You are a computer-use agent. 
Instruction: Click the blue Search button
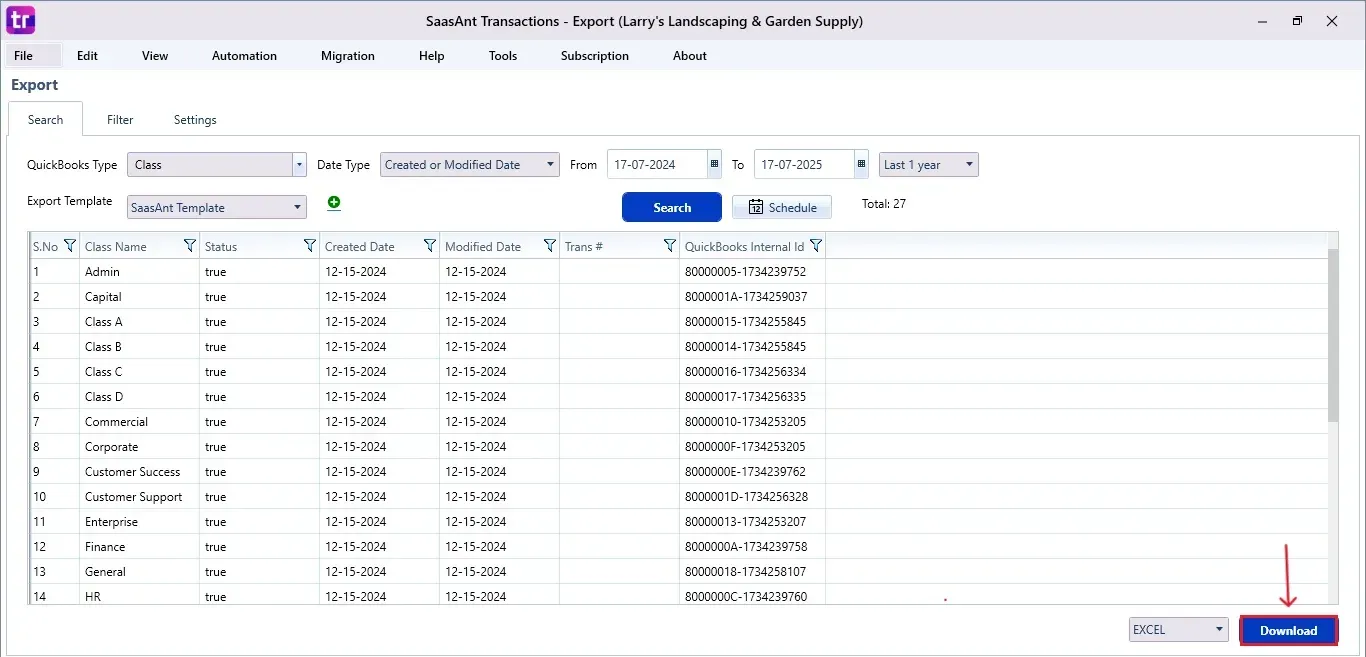pos(672,207)
